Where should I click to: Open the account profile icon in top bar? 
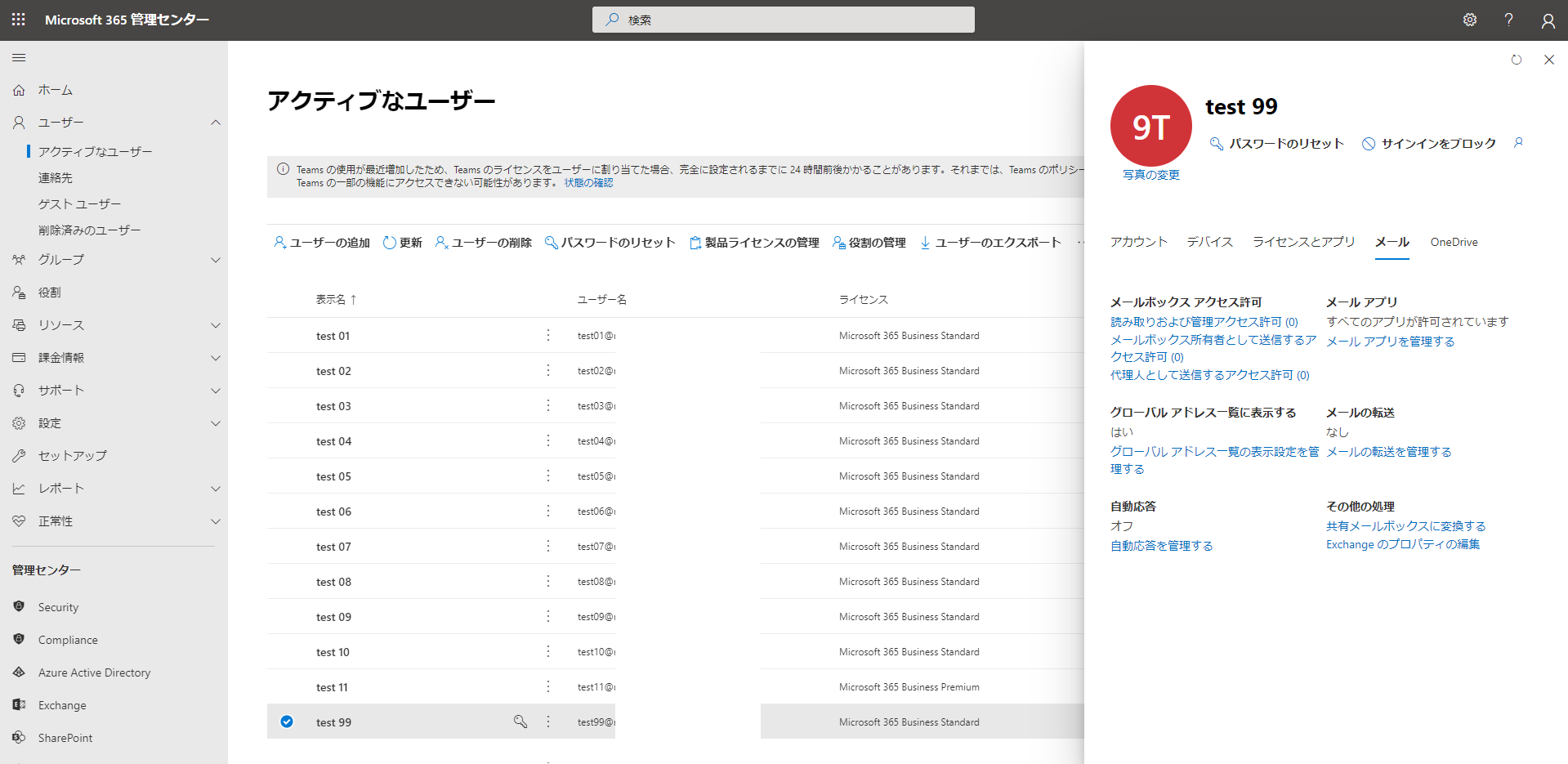(x=1548, y=20)
